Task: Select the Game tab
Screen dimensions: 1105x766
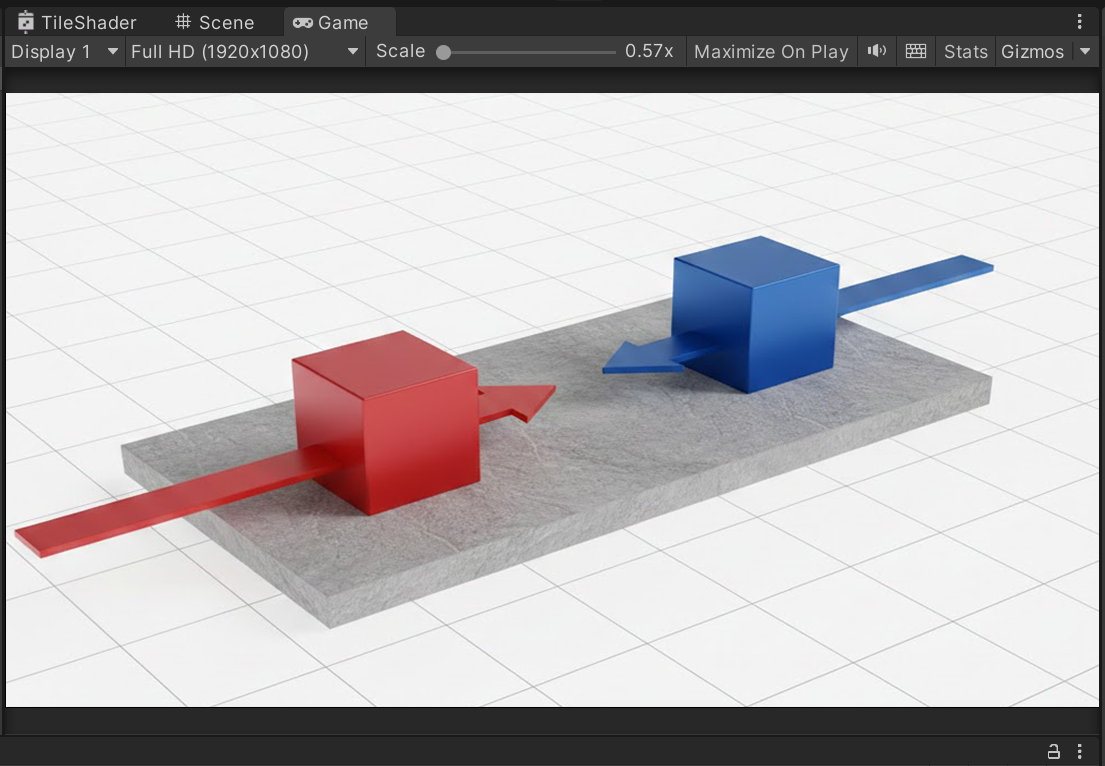Action: [331, 22]
